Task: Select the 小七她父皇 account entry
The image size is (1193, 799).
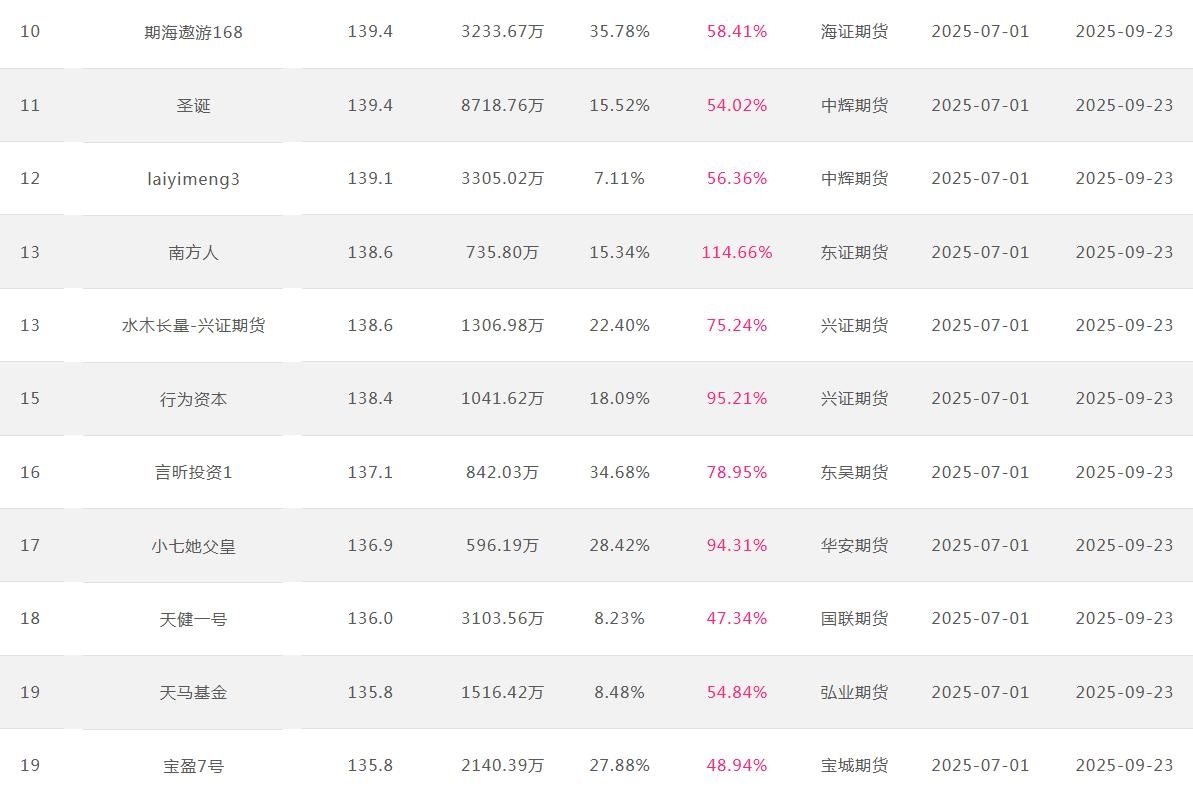Action: coord(193,546)
